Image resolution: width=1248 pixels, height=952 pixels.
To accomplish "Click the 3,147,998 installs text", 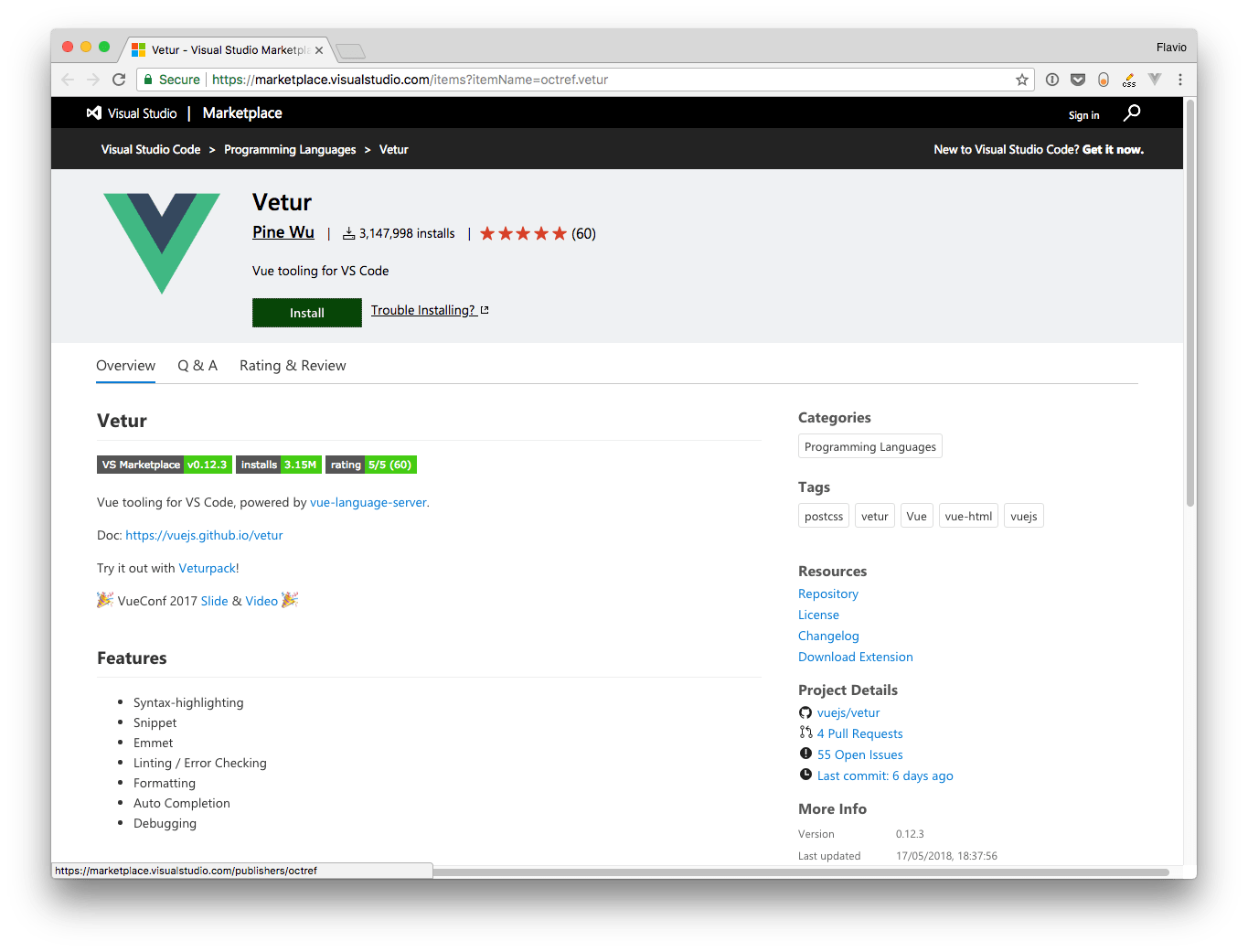I will click(x=407, y=233).
